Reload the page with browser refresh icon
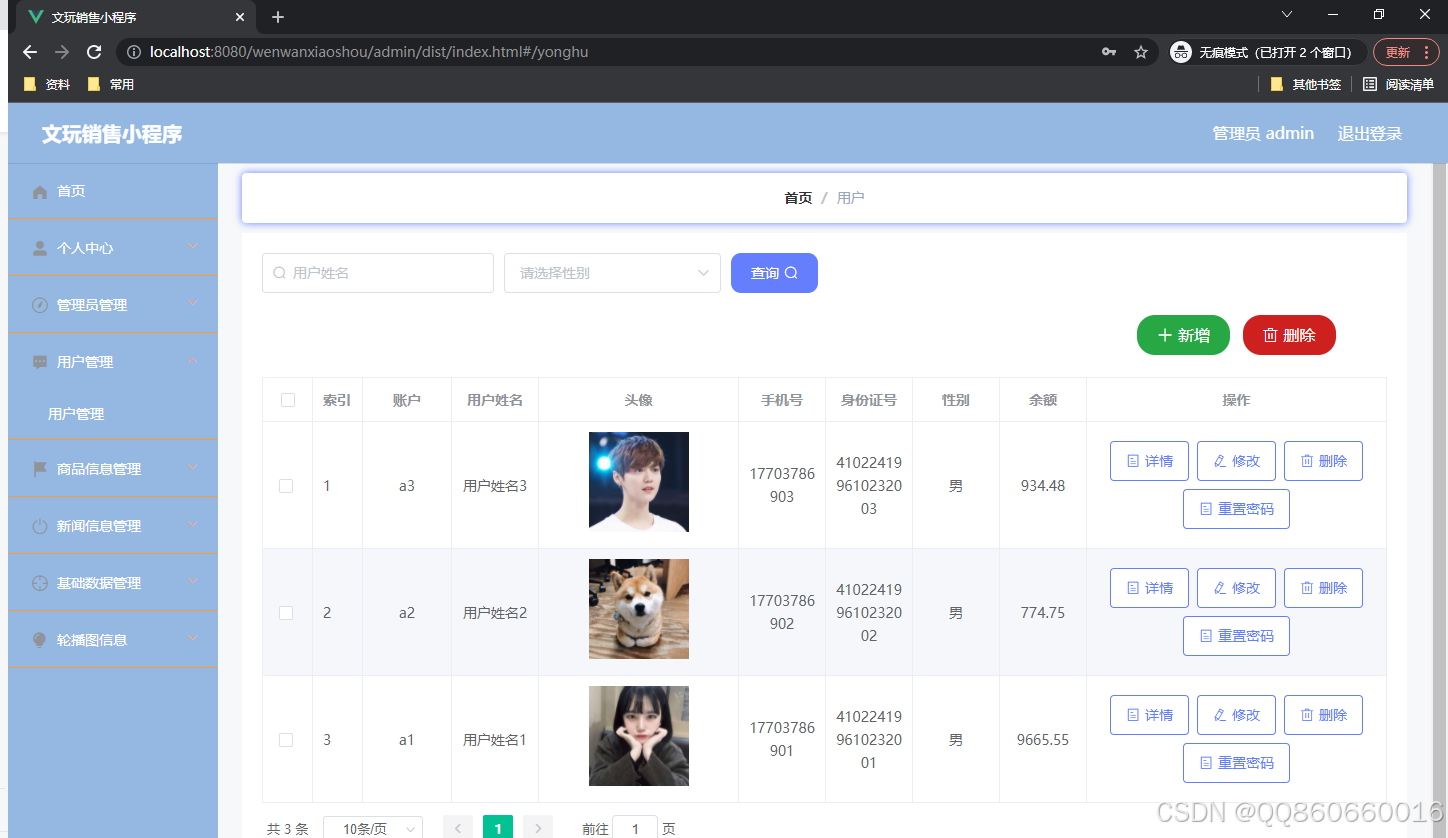Image resolution: width=1448 pixels, height=838 pixels. (94, 52)
